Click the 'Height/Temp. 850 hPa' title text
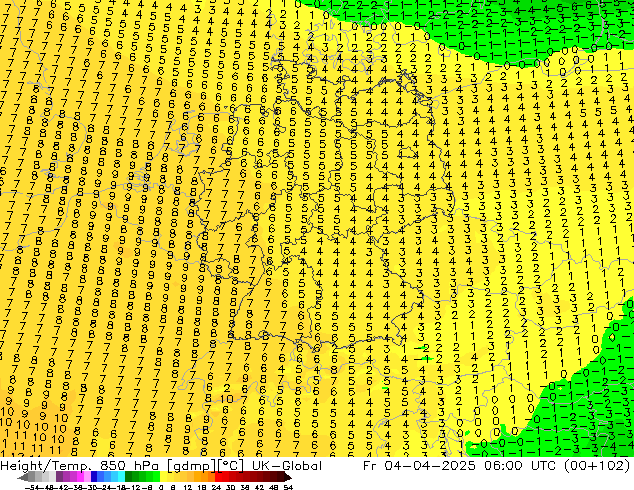 [80, 466]
